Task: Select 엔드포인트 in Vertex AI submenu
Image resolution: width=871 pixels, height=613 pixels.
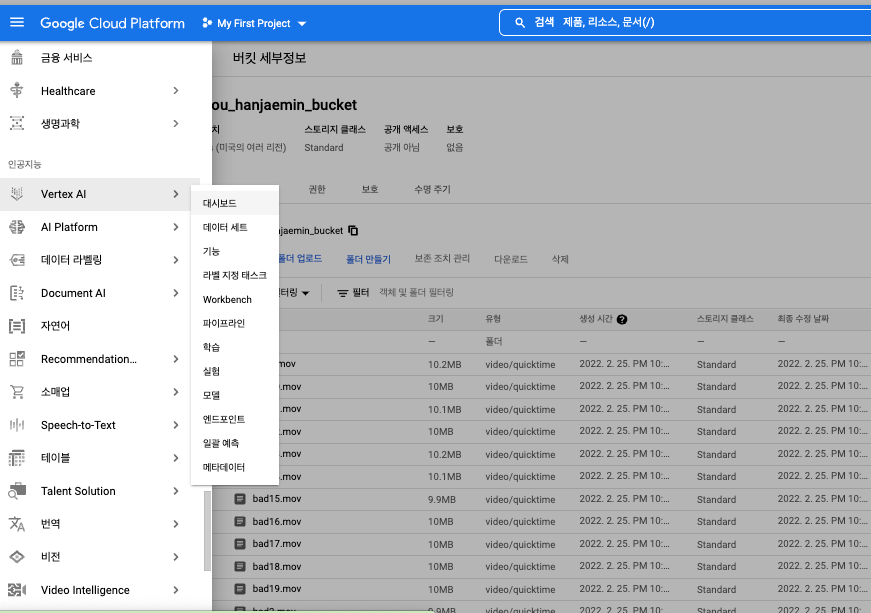Action: click(x=234, y=419)
